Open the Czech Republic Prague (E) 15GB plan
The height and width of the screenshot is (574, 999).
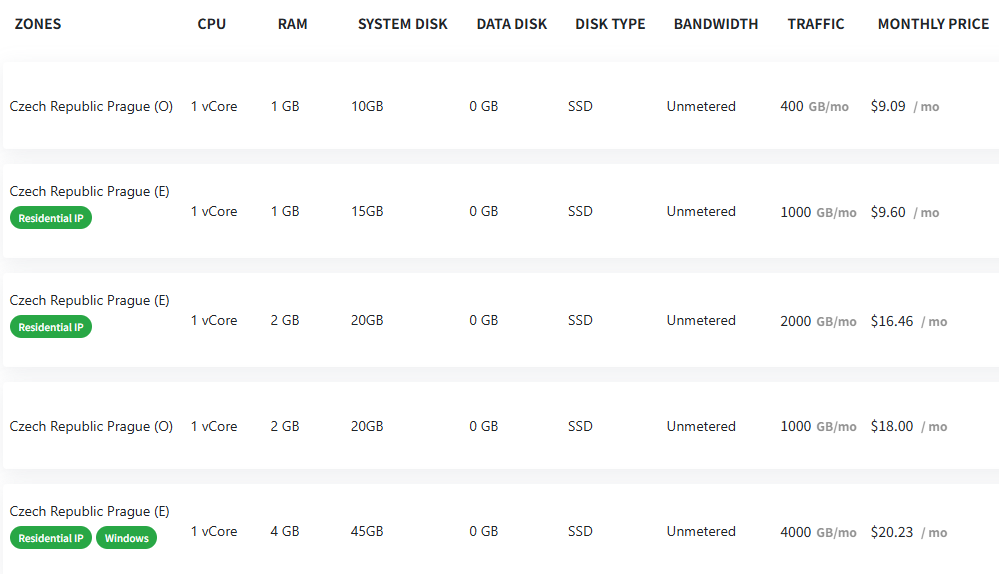tap(501, 211)
